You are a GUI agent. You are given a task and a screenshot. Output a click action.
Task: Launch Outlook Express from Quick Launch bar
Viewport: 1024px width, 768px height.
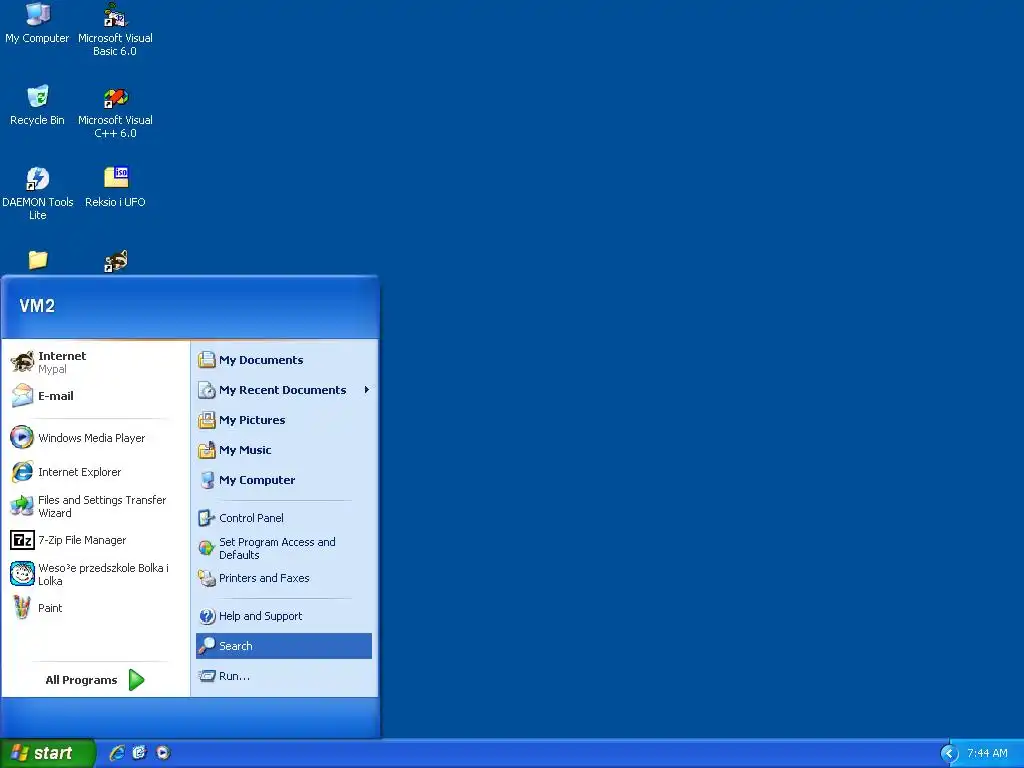[140, 753]
